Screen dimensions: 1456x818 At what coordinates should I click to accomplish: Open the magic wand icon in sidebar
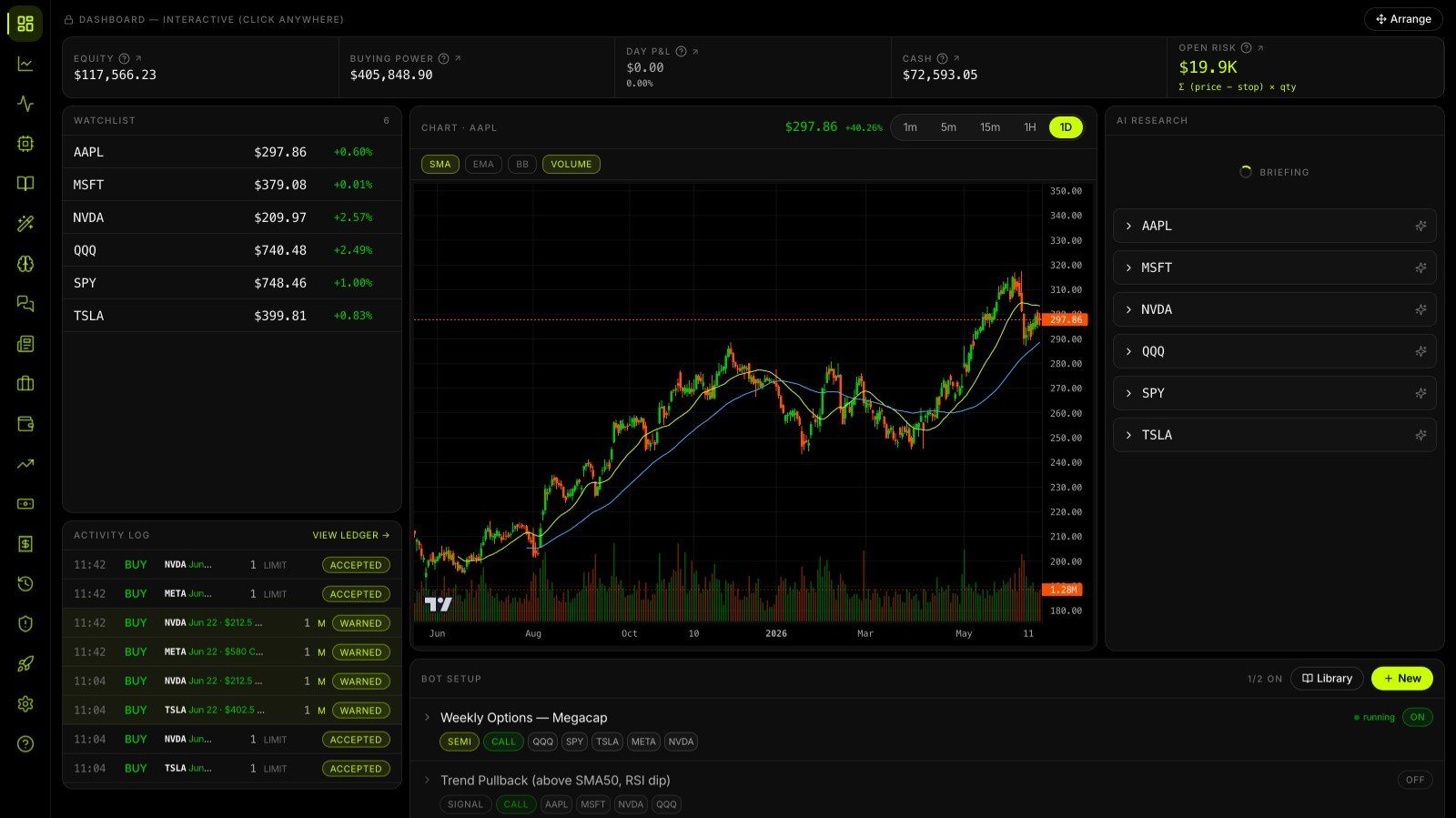[x=25, y=224]
